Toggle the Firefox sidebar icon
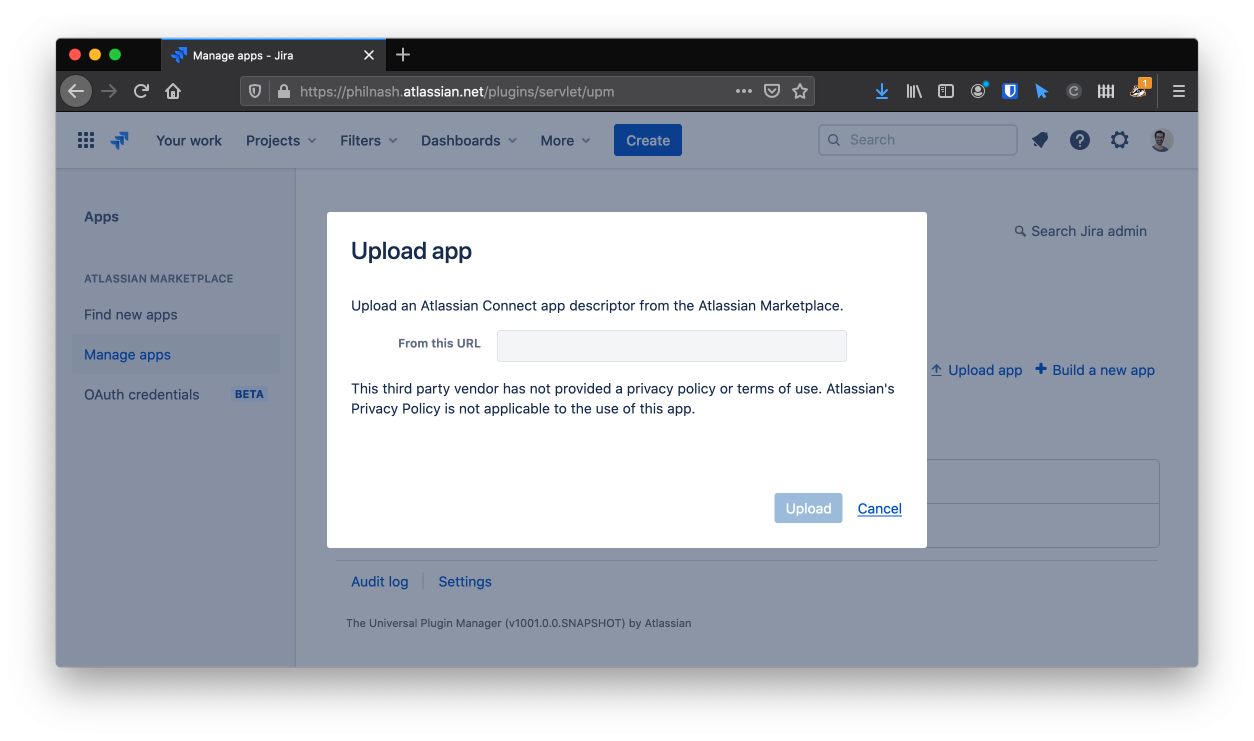The image size is (1254, 741). pos(945,91)
